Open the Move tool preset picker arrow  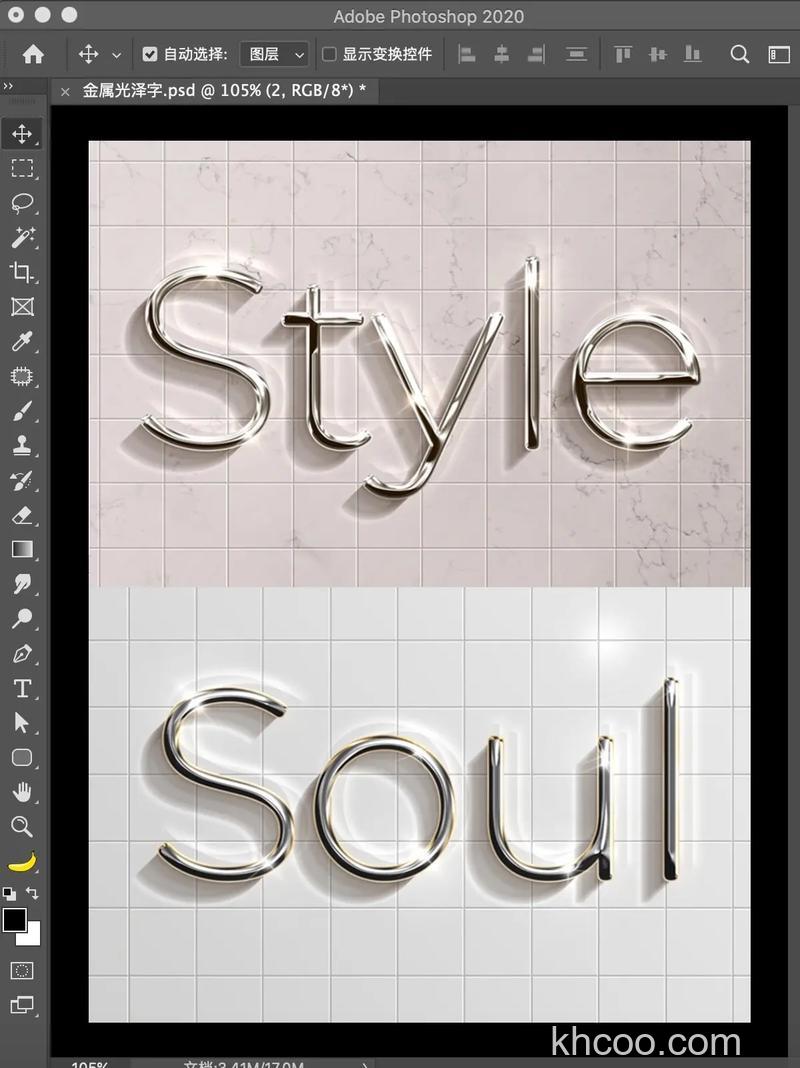click(x=116, y=55)
